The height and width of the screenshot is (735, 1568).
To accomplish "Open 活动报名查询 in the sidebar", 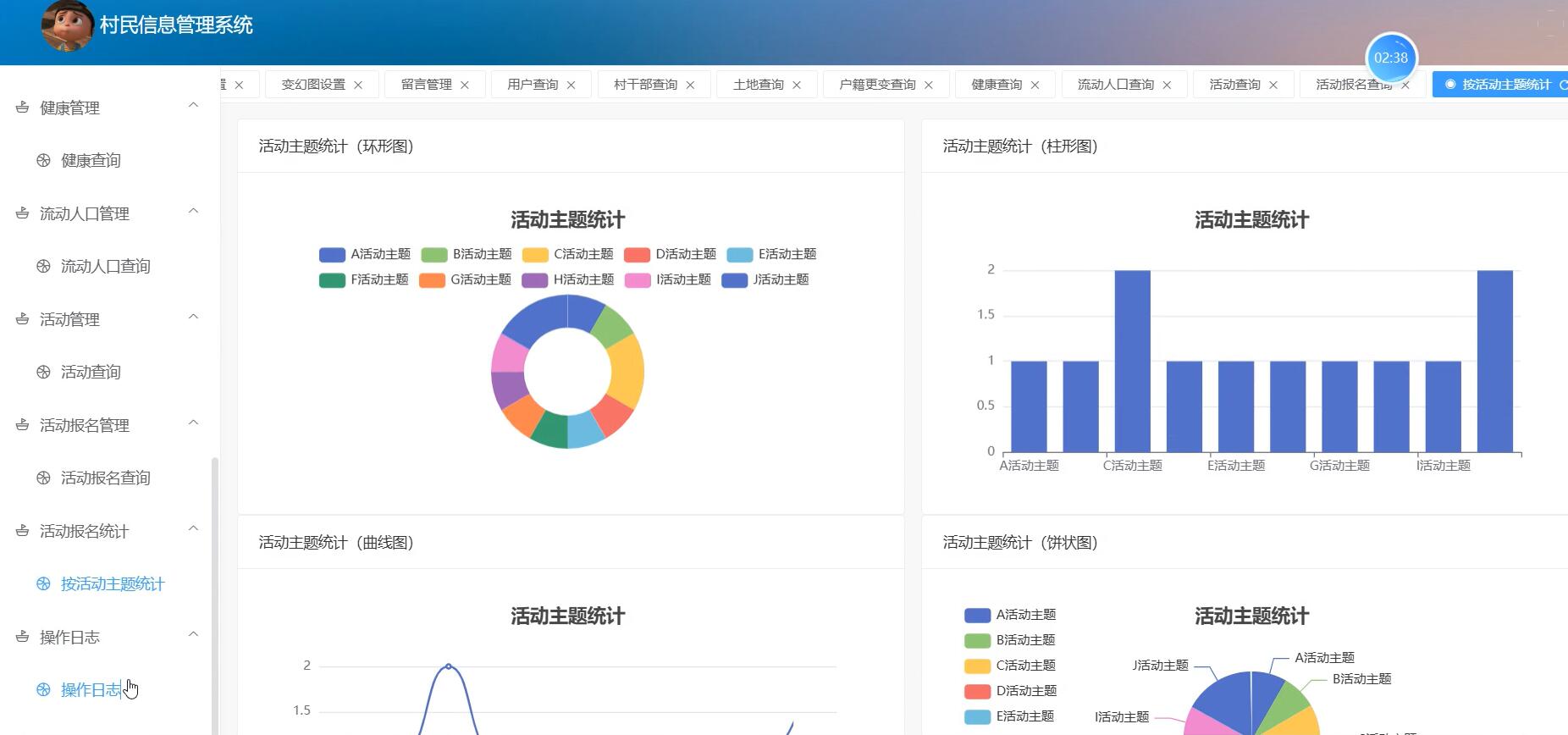I will [106, 478].
